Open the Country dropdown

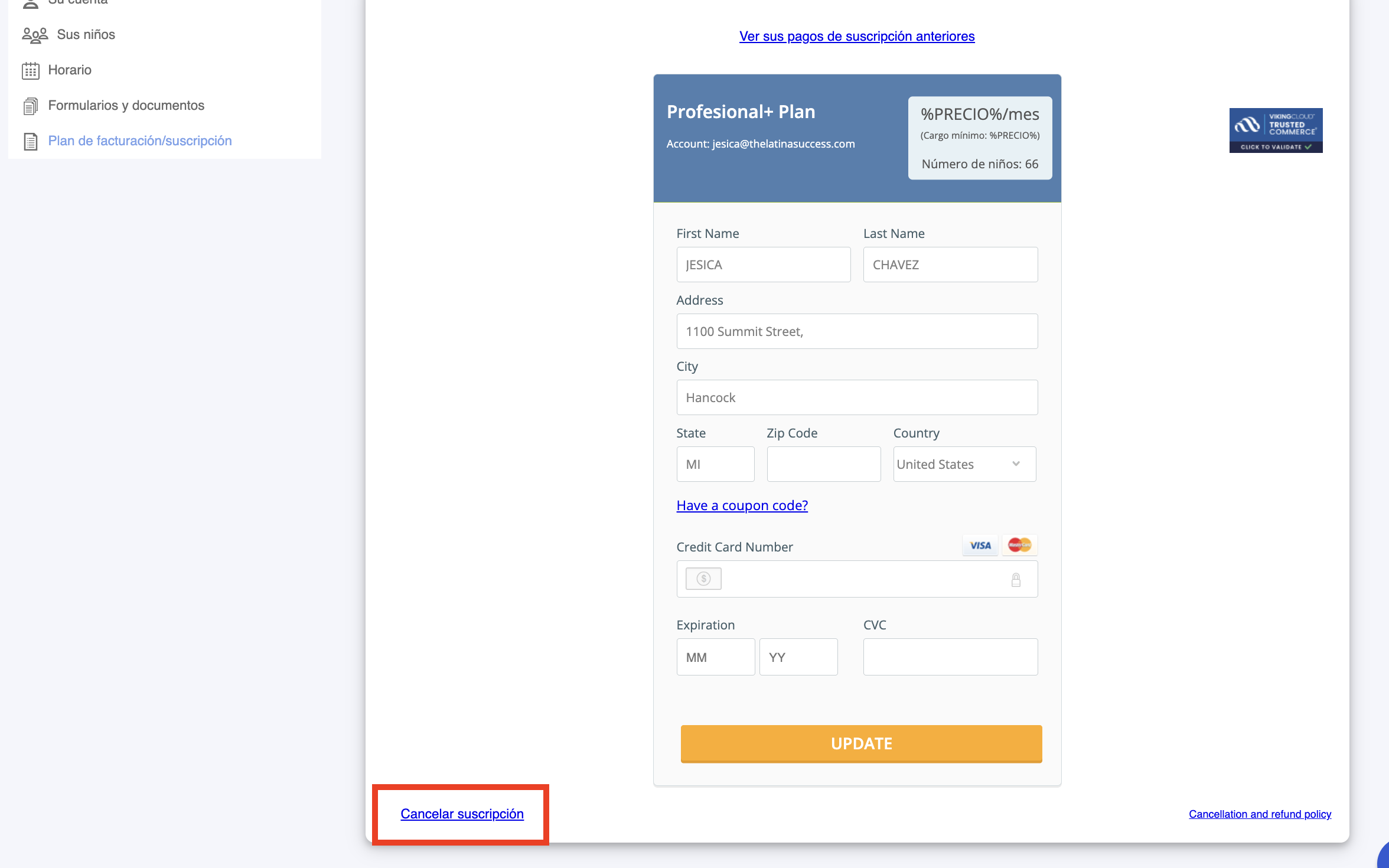964,464
